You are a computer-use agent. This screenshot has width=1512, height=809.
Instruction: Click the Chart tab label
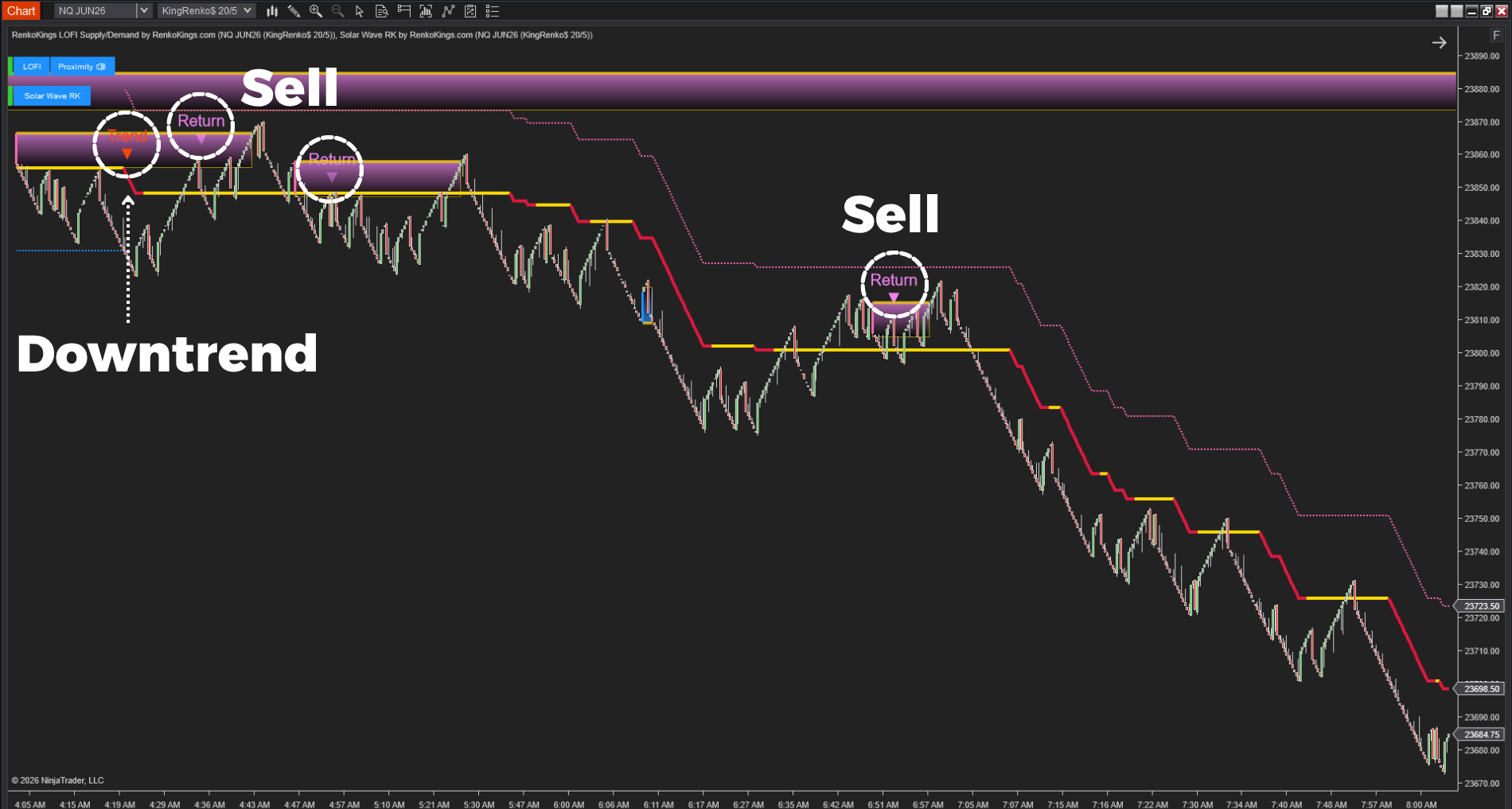21,10
